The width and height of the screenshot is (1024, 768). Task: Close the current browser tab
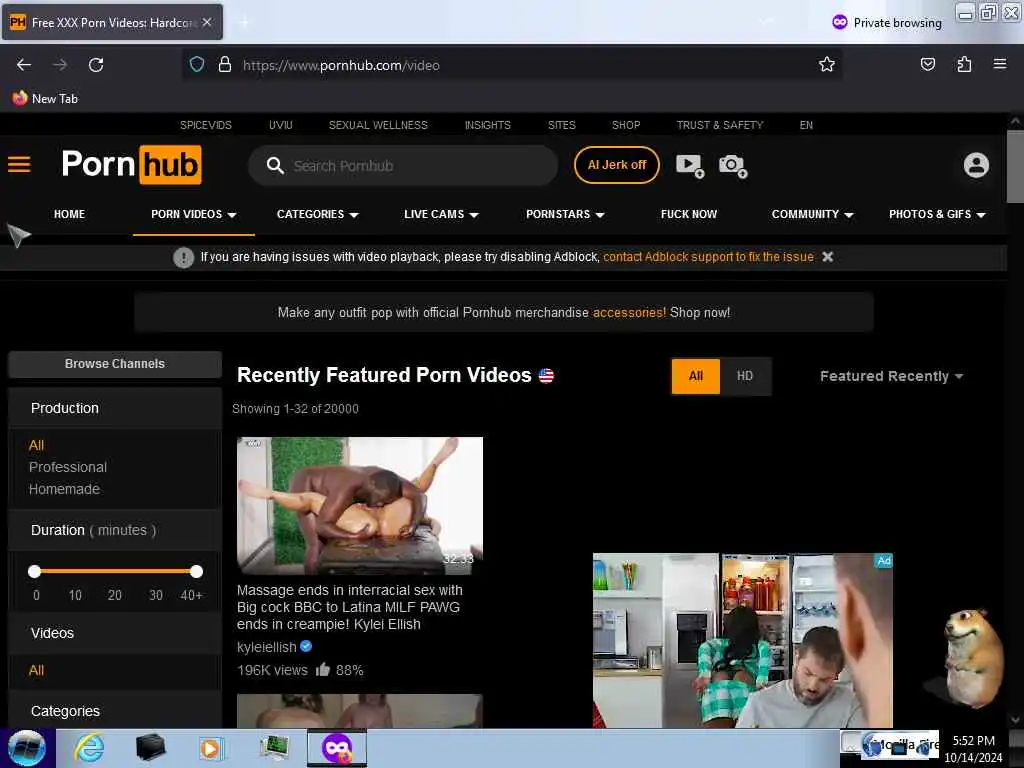point(206,22)
